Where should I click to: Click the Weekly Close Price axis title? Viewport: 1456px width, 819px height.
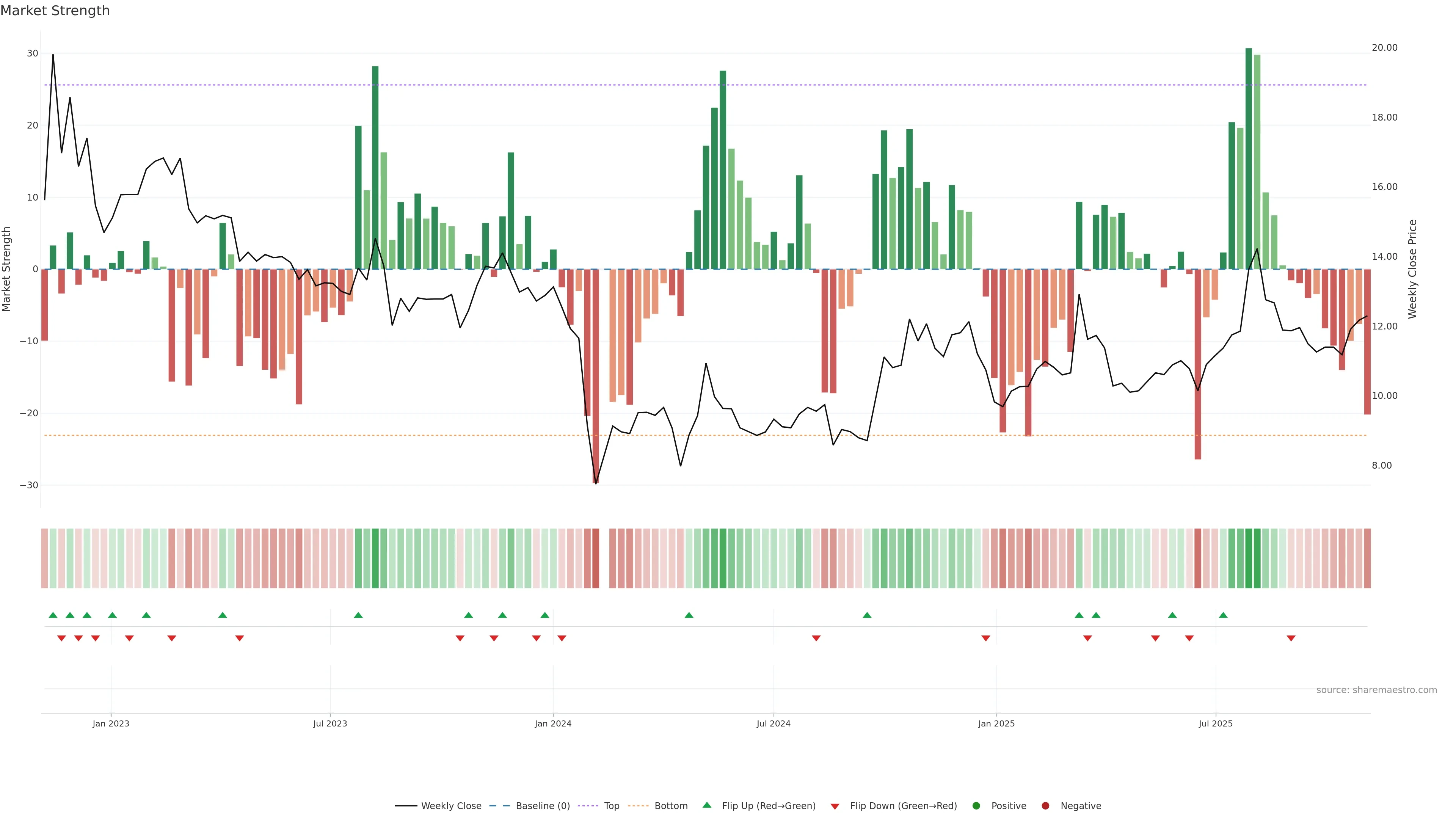pos(1412,269)
